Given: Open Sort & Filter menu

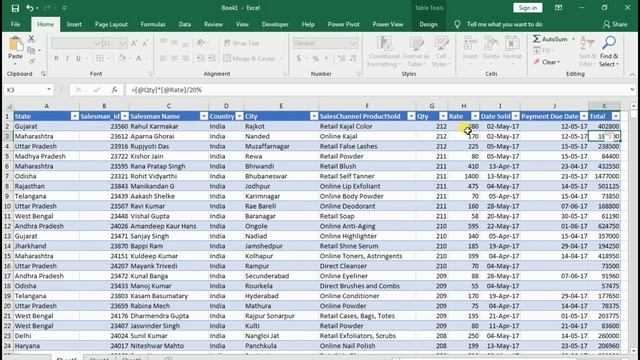Looking at the screenshot, I should (587, 51).
